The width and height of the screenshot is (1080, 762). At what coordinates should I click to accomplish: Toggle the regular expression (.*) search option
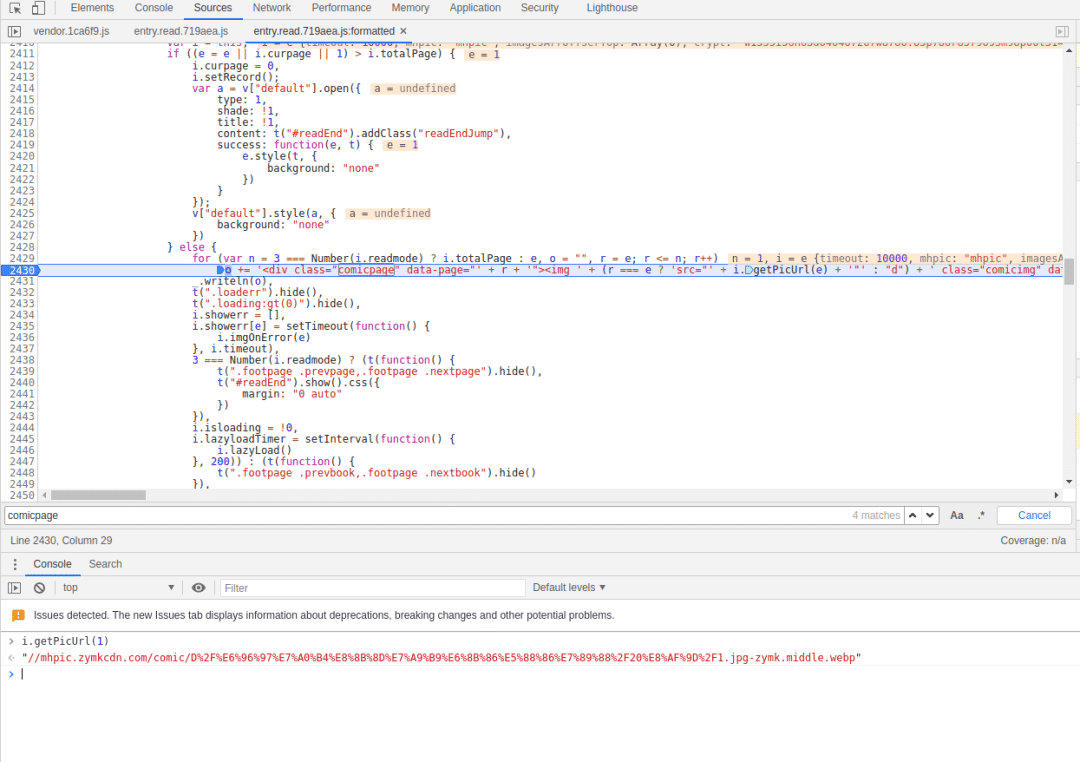[981, 515]
